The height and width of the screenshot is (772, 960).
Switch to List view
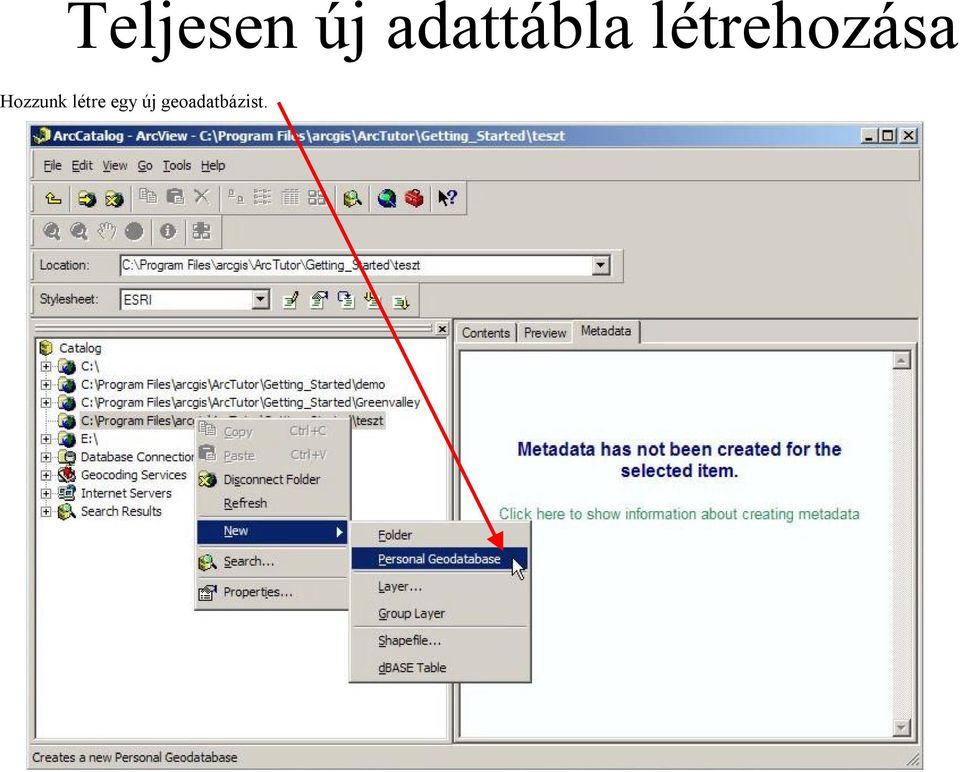(x=263, y=197)
